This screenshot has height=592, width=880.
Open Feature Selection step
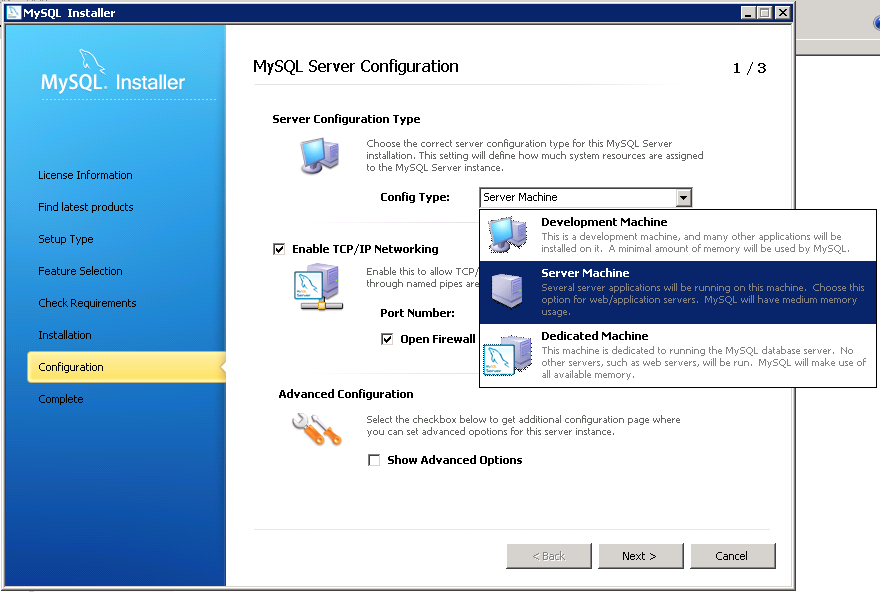coord(80,271)
